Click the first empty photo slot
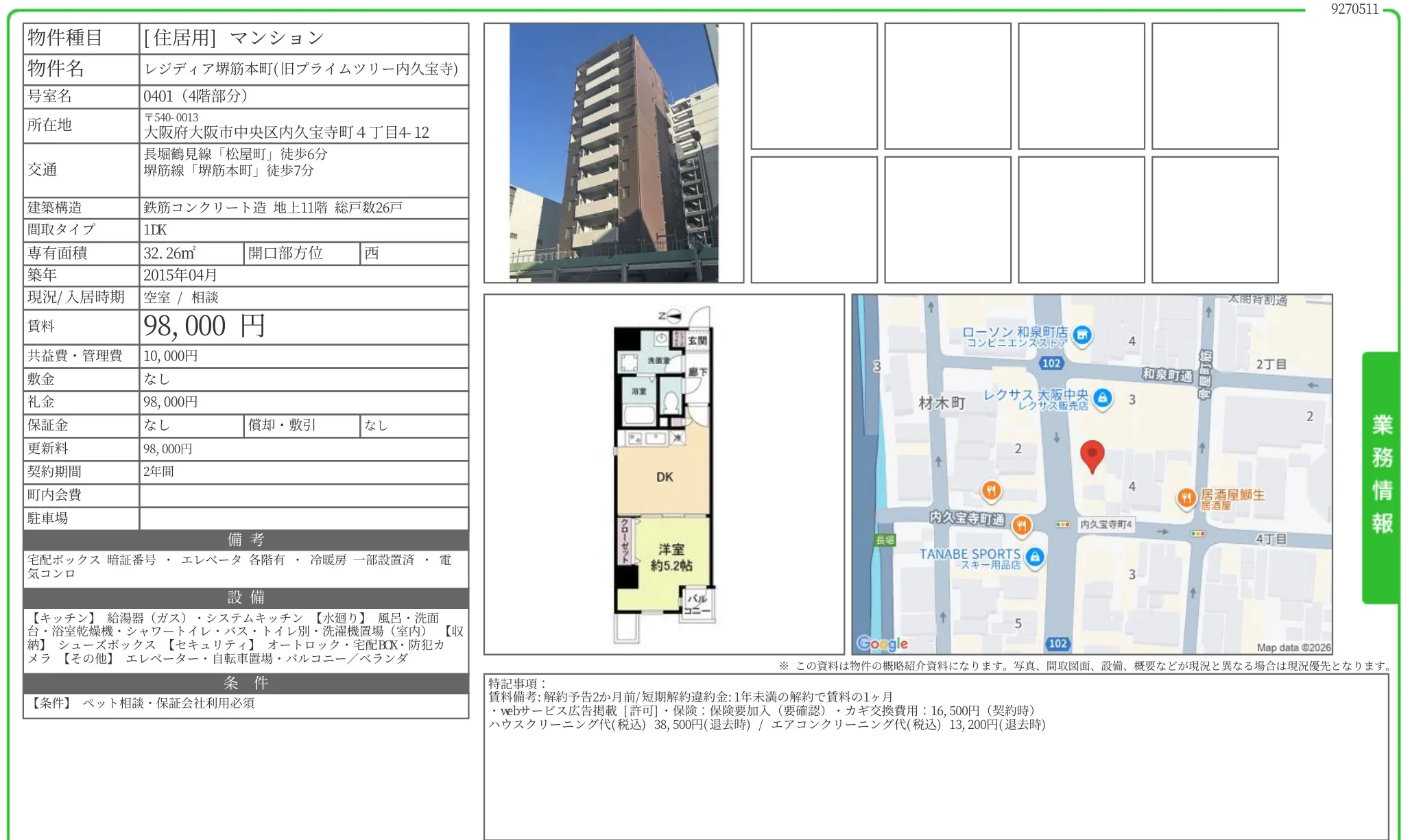 point(814,86)
